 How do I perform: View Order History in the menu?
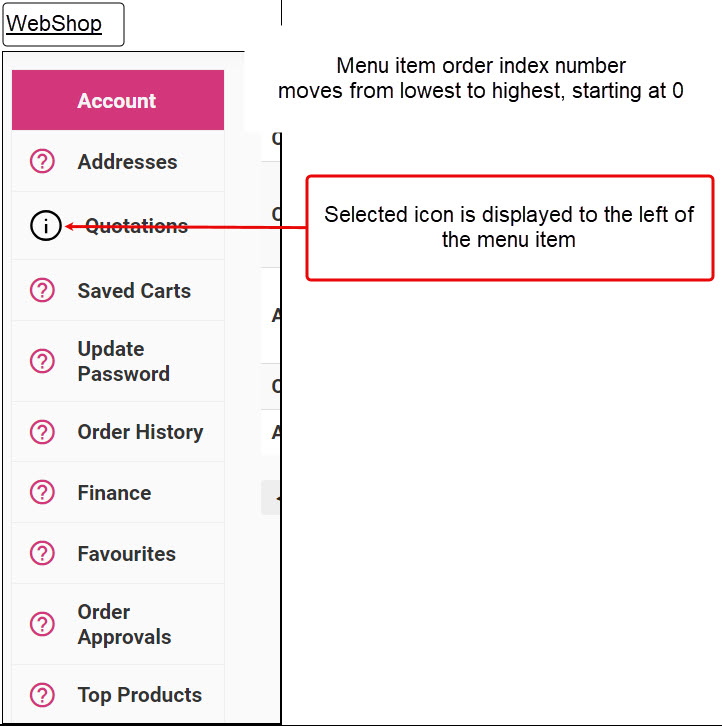coord(140,432)
